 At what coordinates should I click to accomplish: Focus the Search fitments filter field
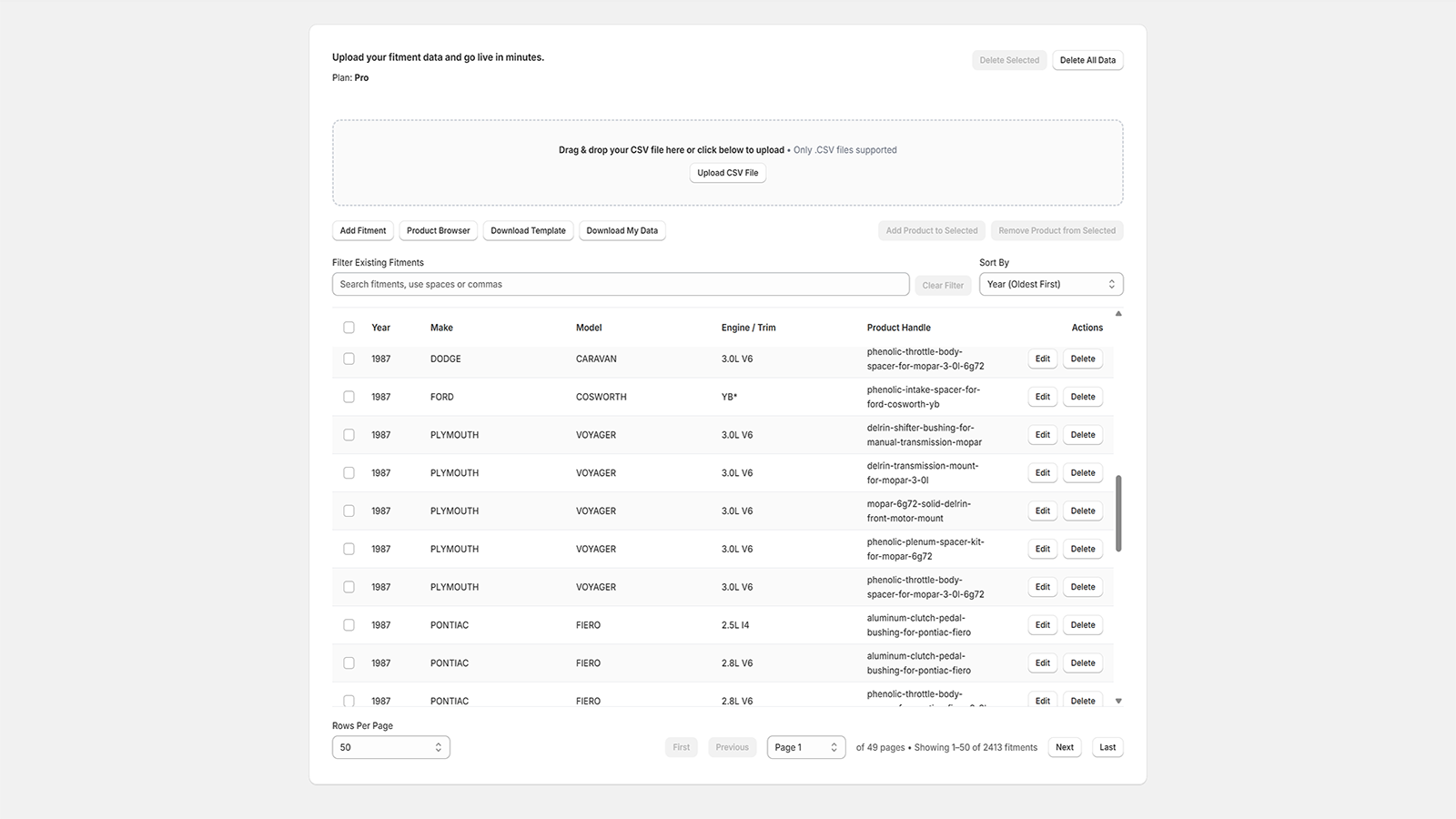pos(621,284)
